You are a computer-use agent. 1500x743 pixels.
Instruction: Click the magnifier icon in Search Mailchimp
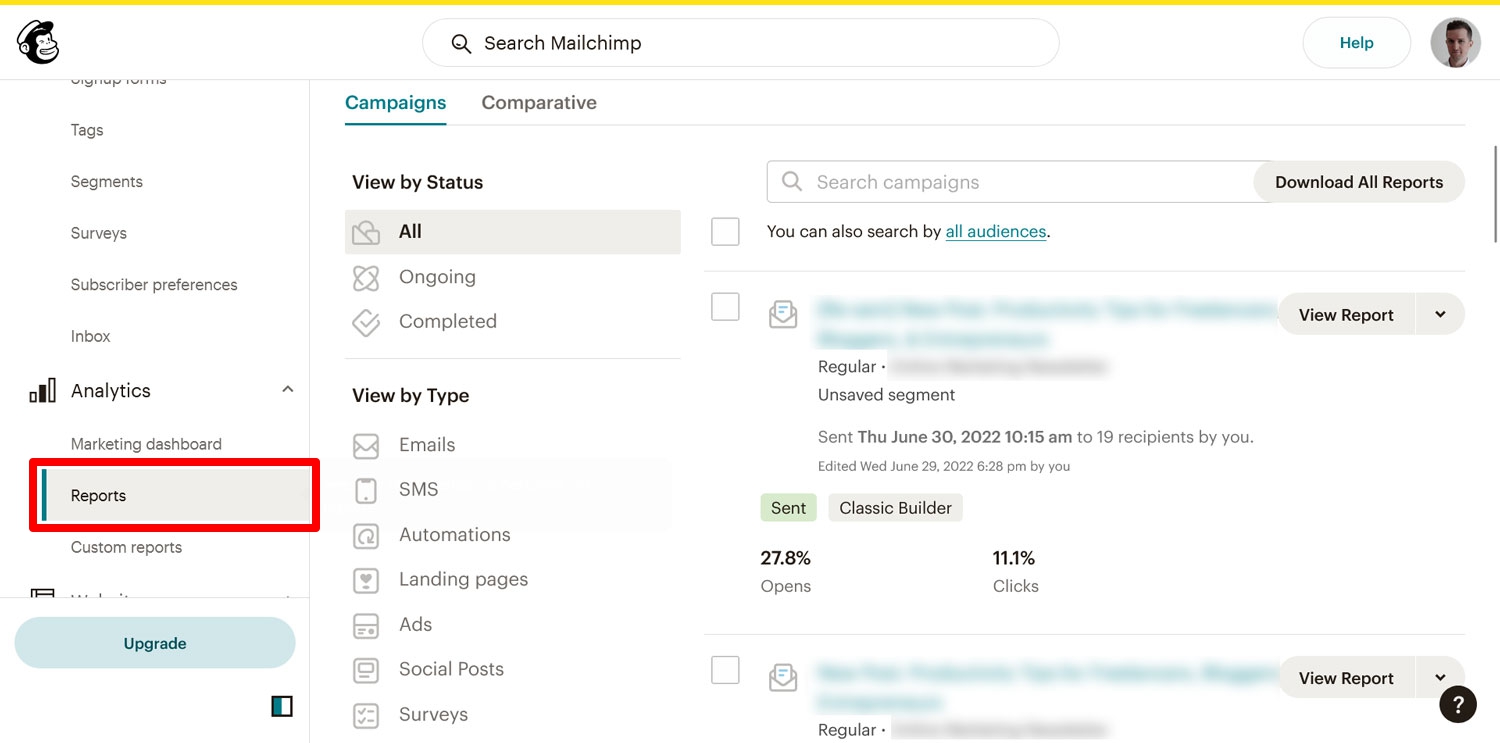pyautogui.click(x=461, y=43)
